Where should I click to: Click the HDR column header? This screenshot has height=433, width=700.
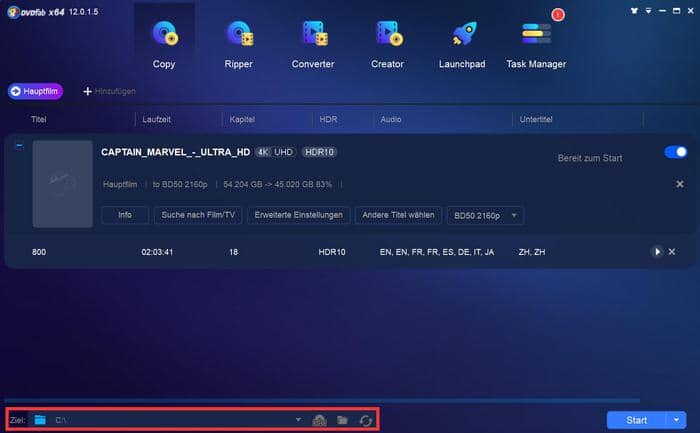point(328,119)
